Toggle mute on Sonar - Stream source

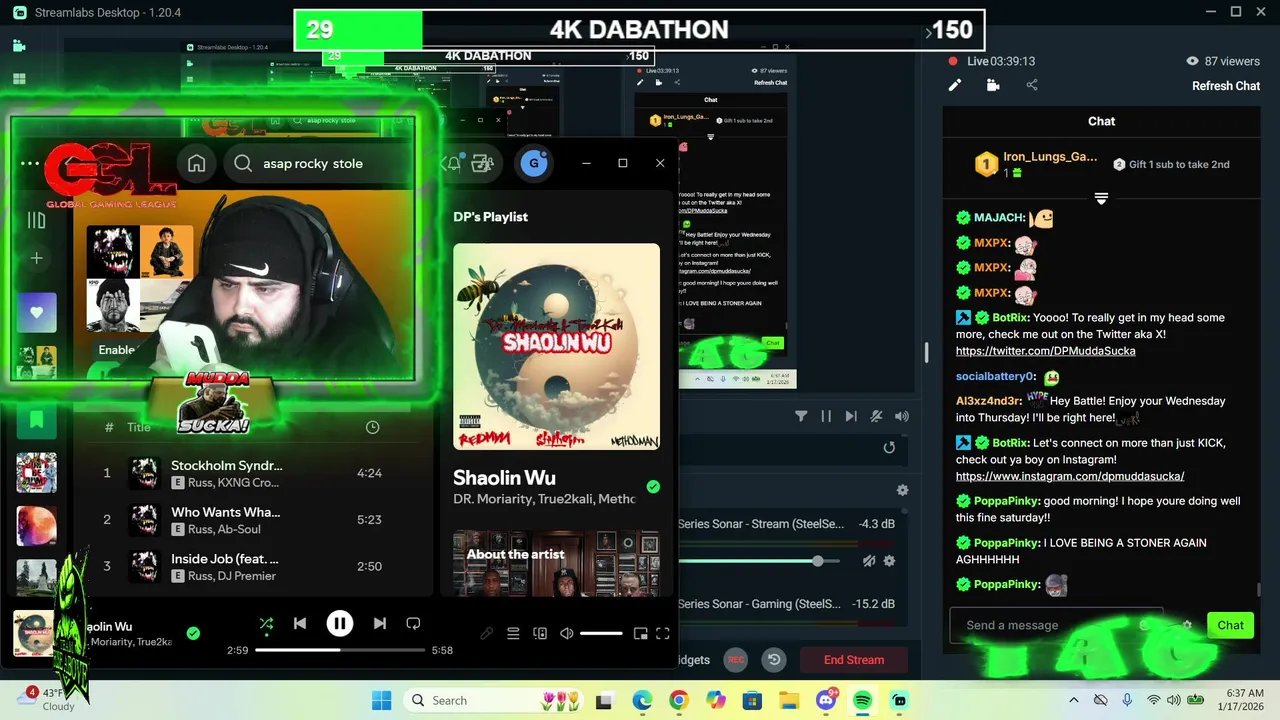pos(869,561)
